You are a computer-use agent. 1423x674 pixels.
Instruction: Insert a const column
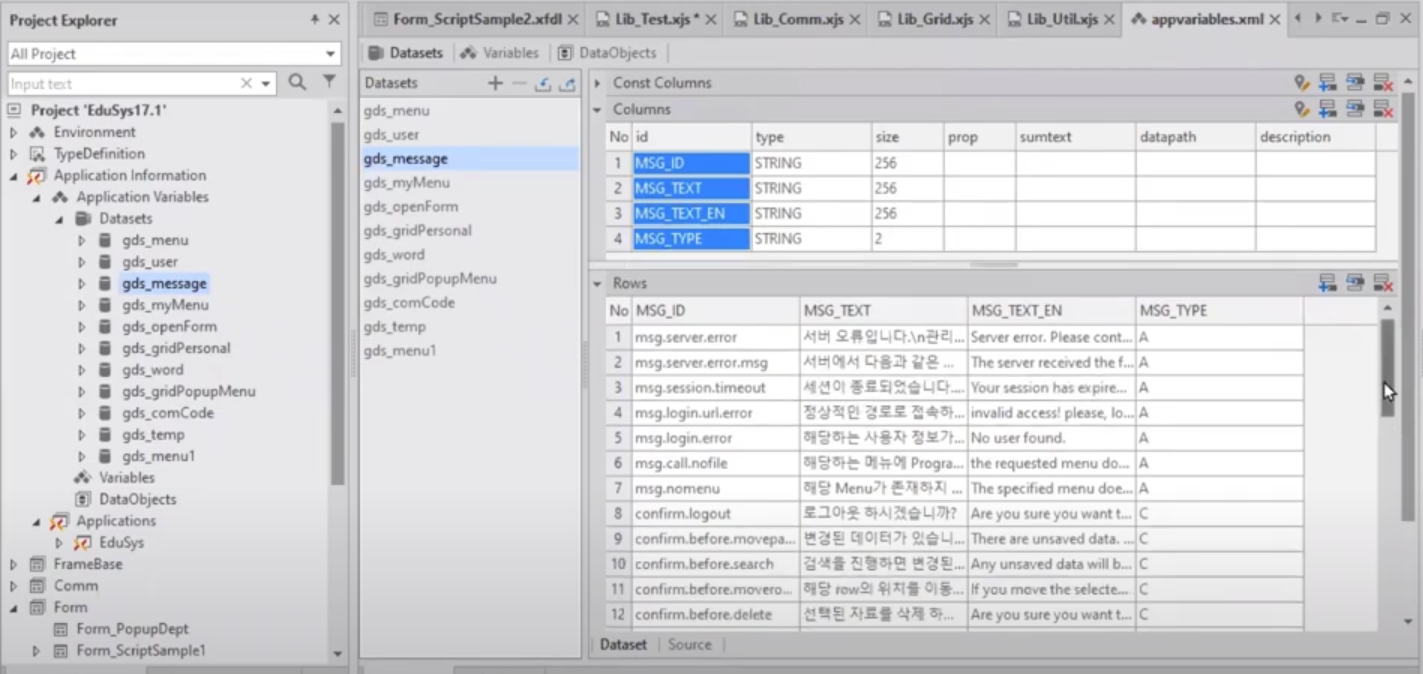click(1355, 83)
